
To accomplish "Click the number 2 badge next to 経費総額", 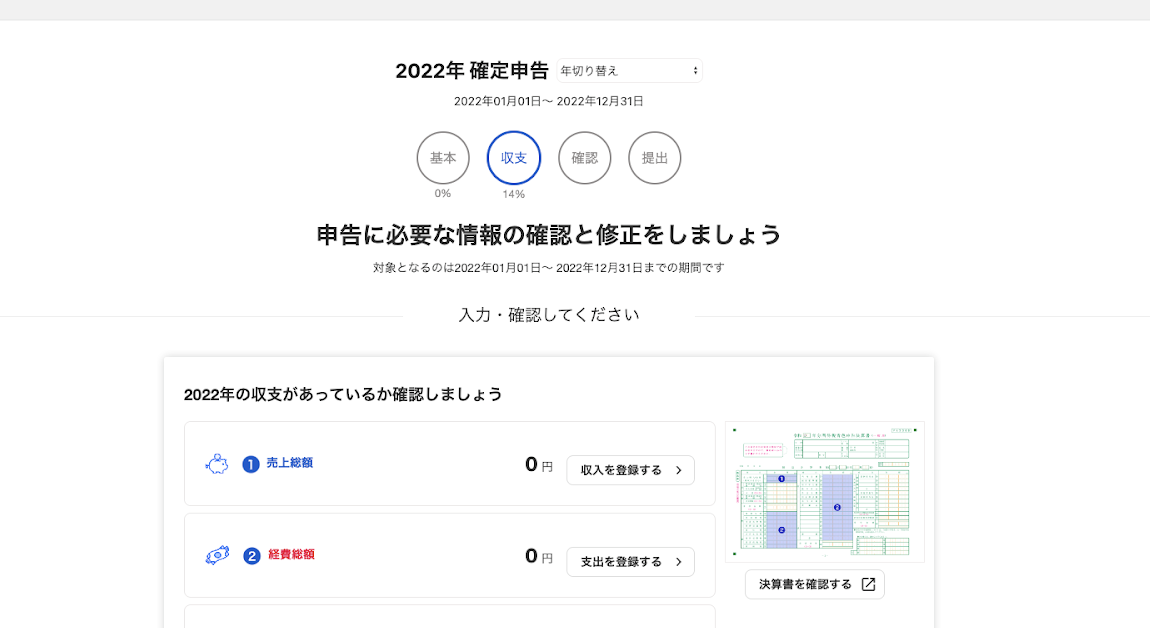I will pyautogui.click(x=252, y=556).
